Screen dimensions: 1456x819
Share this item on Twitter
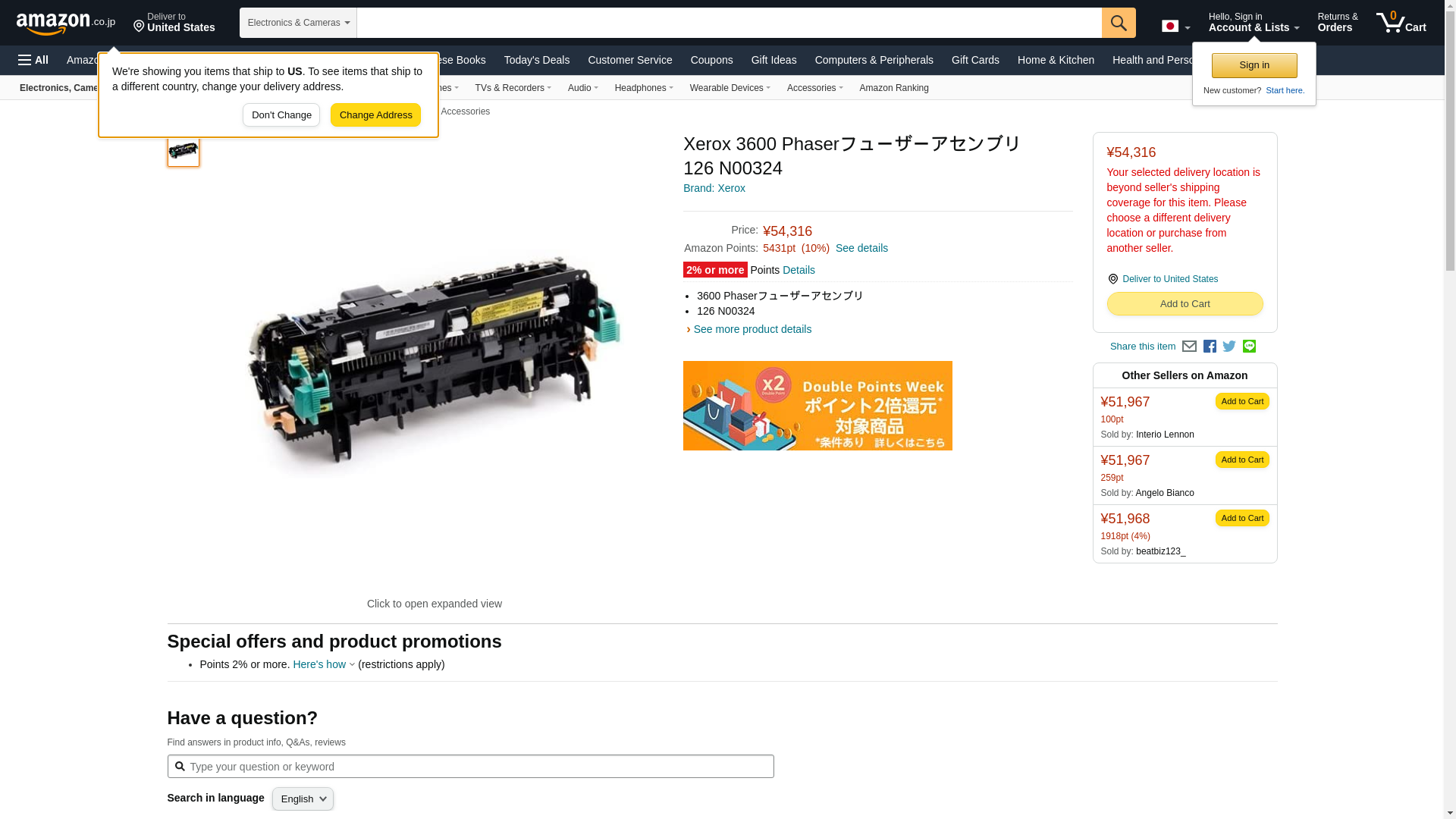[1229, 347]
